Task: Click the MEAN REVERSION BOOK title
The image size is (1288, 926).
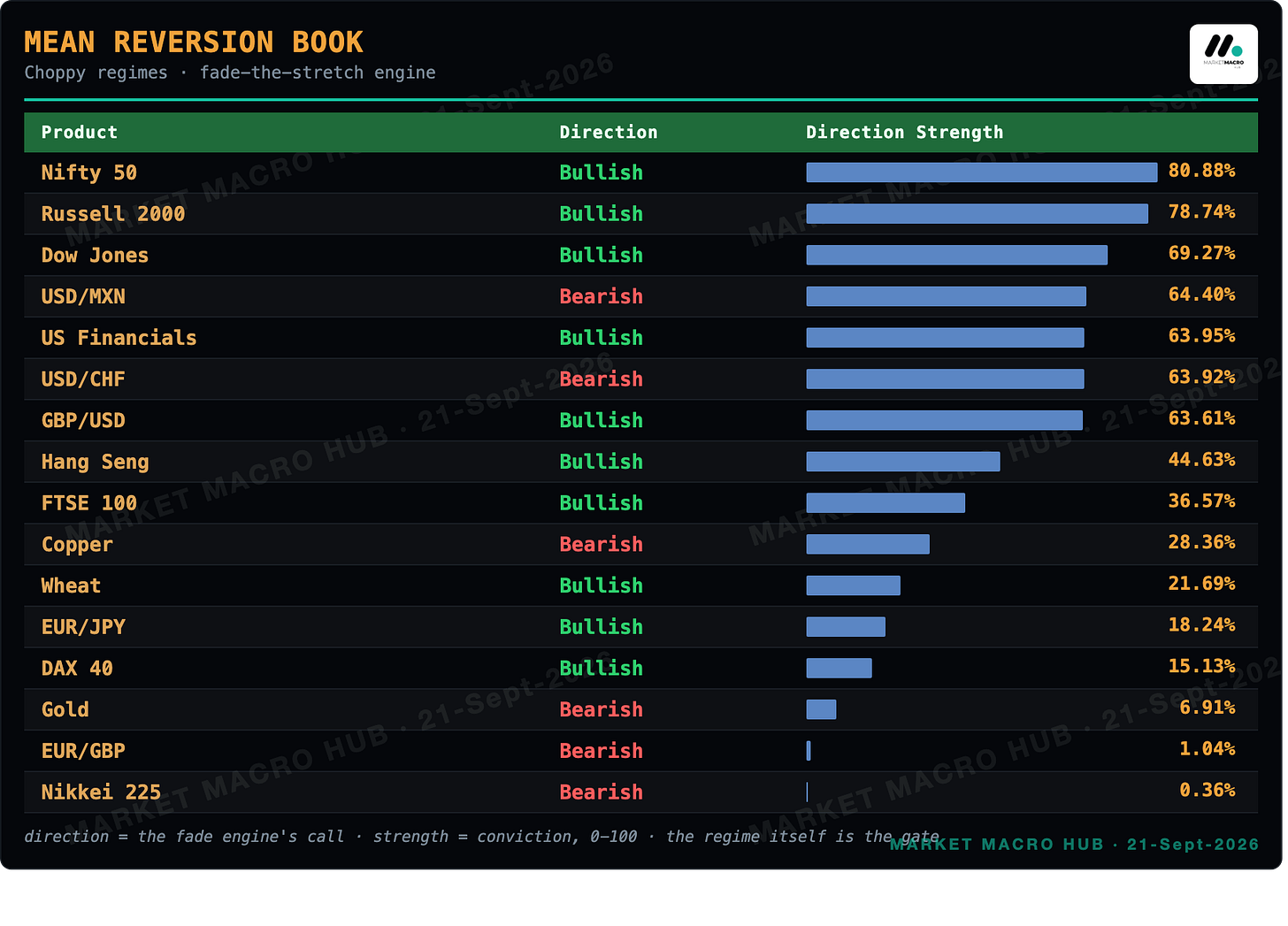Action: 194,42
